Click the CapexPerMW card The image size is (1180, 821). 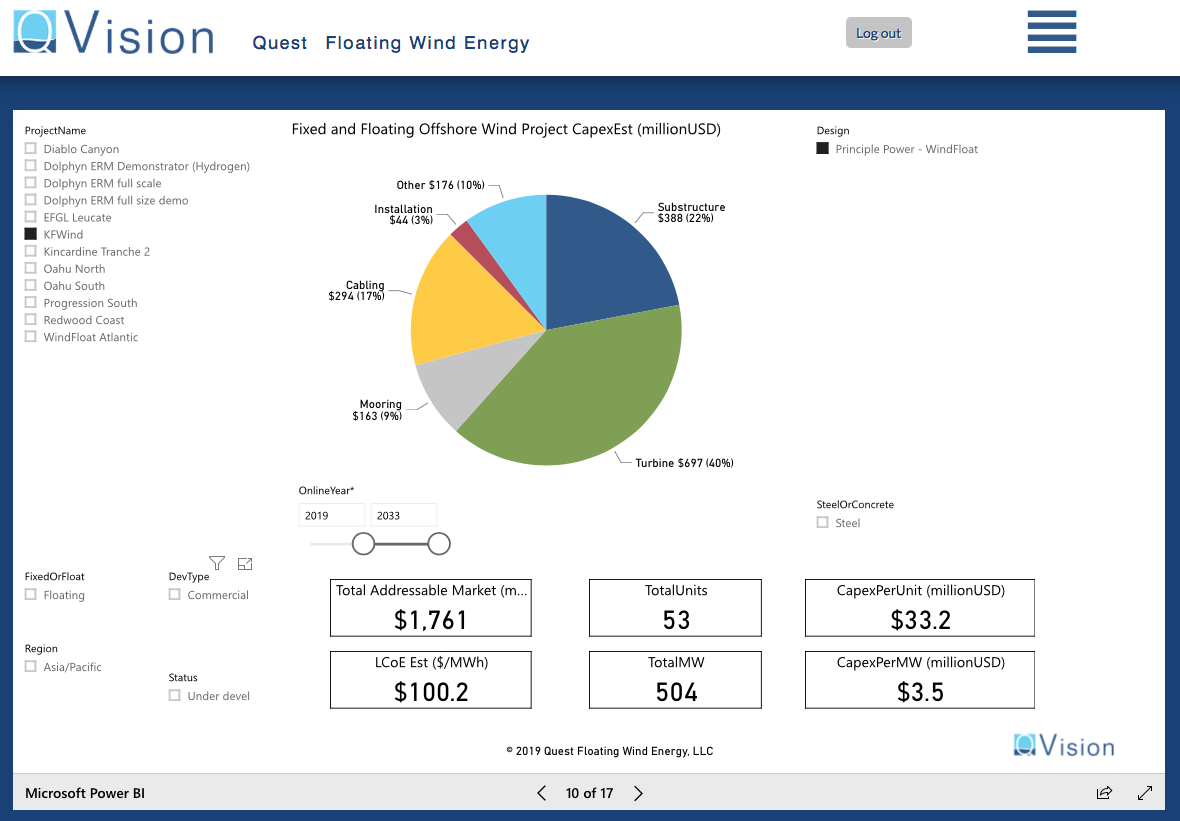click(920, 680)
